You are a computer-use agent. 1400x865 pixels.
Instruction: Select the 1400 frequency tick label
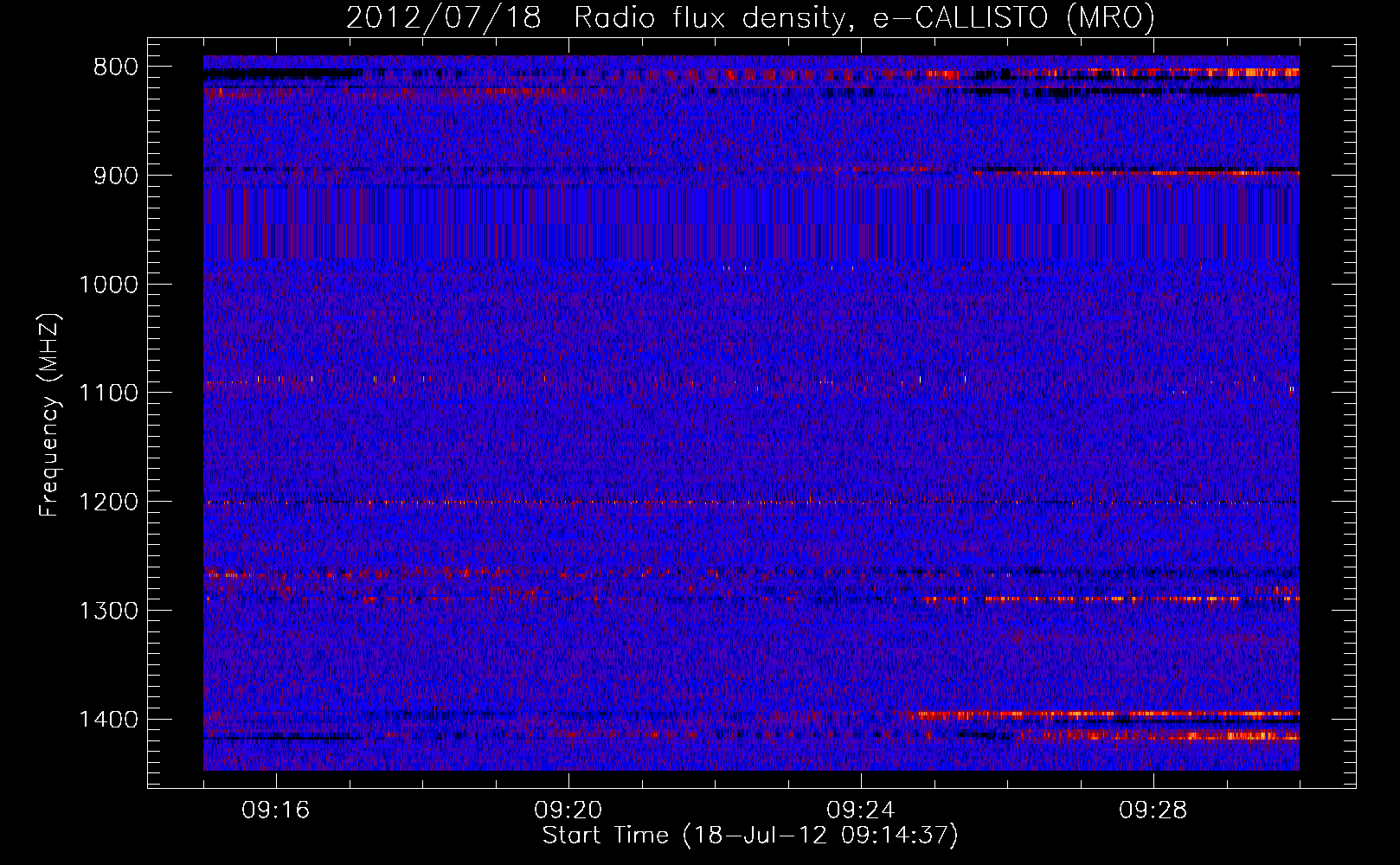pyautogui.click(x=108, y=720)
